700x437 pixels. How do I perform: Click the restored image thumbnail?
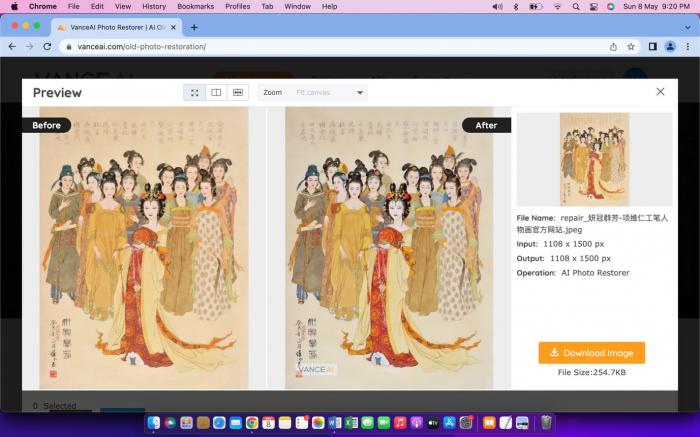click(x=594, y=159)
